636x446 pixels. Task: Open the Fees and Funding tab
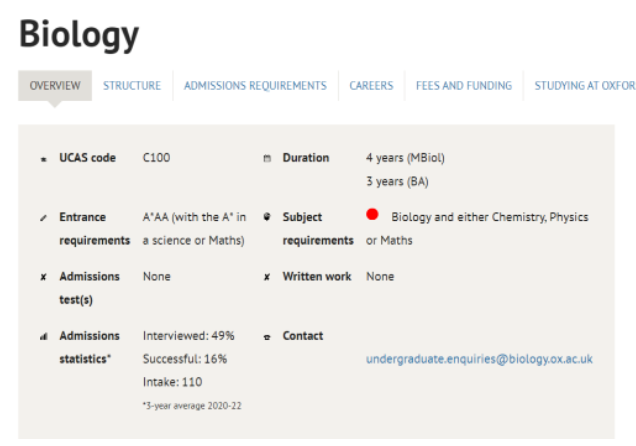click(x=464, y=86)
